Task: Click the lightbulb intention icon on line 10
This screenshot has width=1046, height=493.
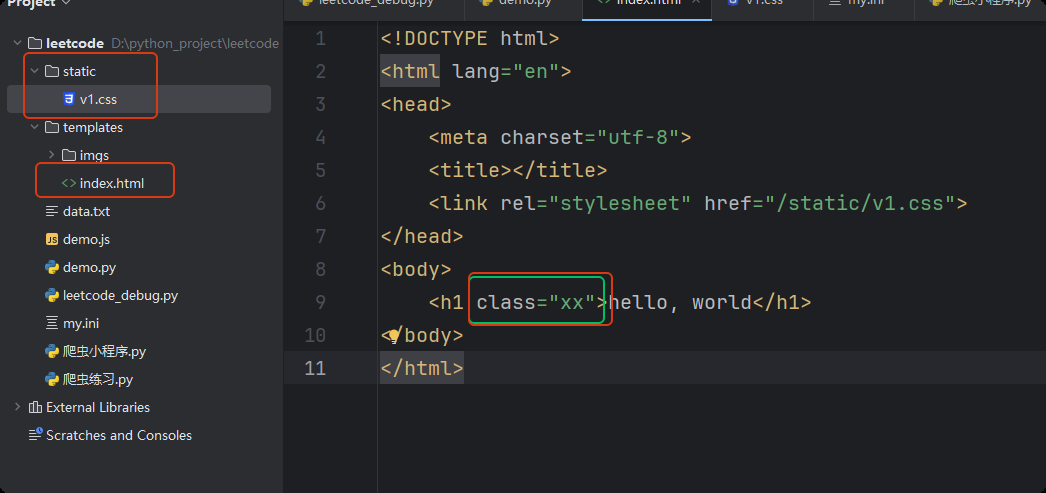Action: tap(394, 335)
